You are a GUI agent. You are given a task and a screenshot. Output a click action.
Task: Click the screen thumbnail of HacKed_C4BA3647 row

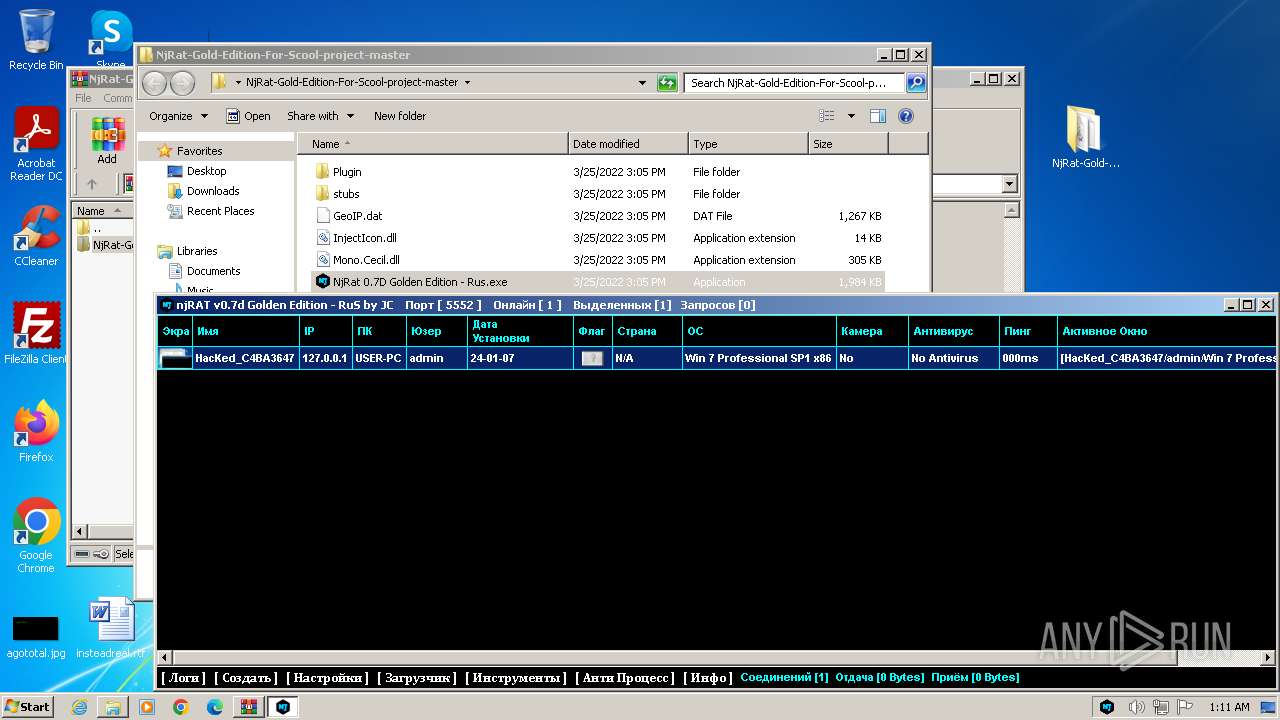pos(175,358)
